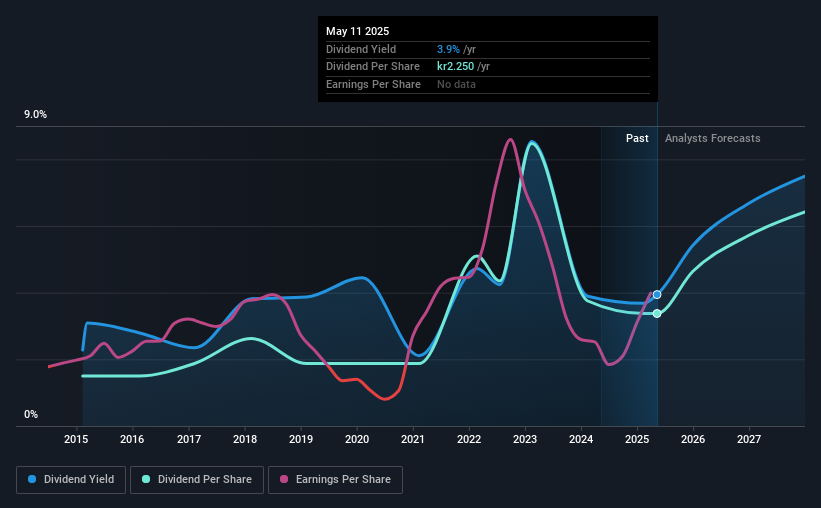Click the 2027 x-axis label
The width and height of the screenshot is (821, 508).
tap(749, 439)
